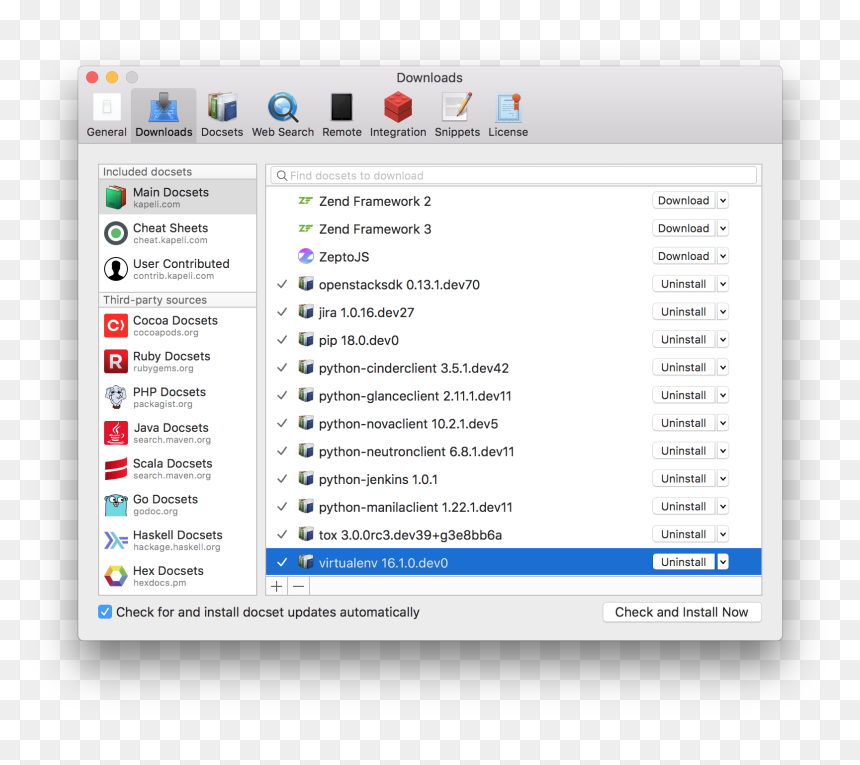Select the Ruby Docsets icon
The height and width of the screenshot is (765, 860).
pyautogui.click(x=116, y=361)
